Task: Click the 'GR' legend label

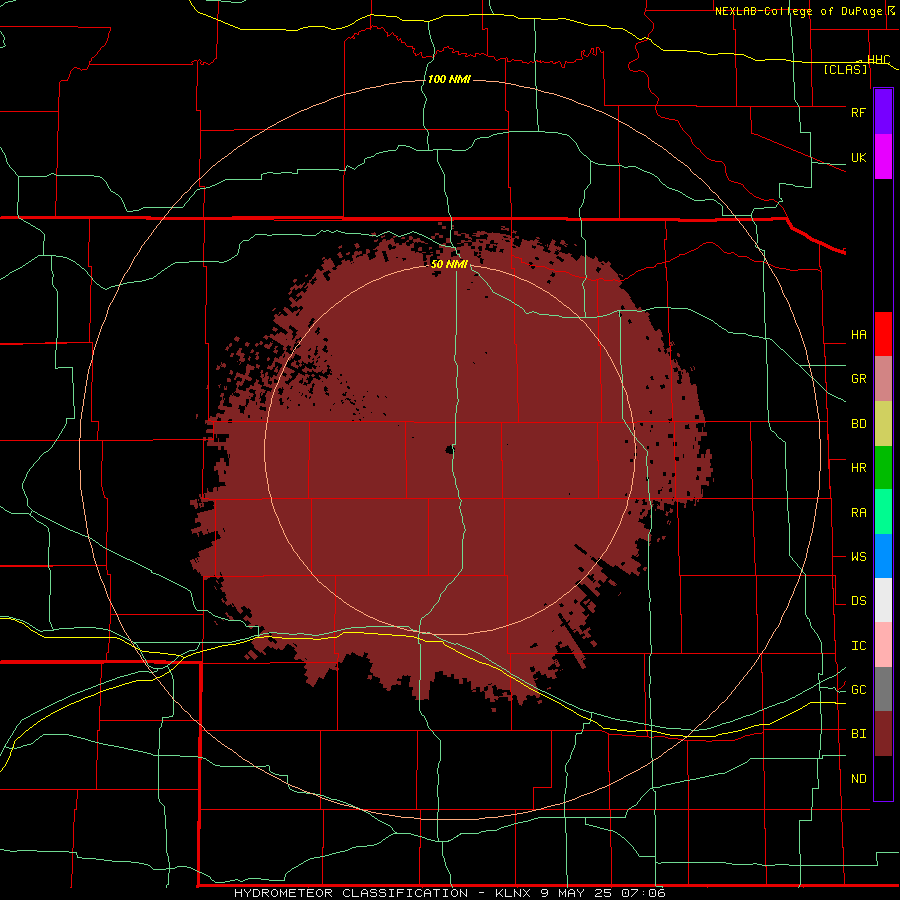Action: [x=858, y=379]
